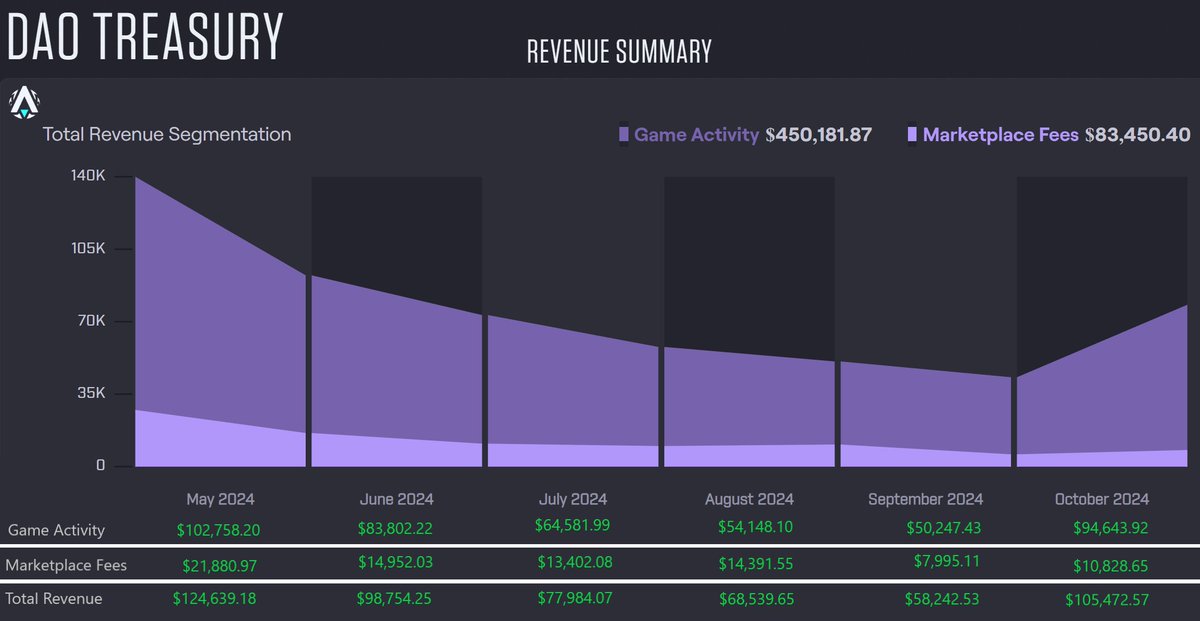Click the $102,758.20 Game Activity value
This screenshot has height=621, width=1200.
(220, 530)
